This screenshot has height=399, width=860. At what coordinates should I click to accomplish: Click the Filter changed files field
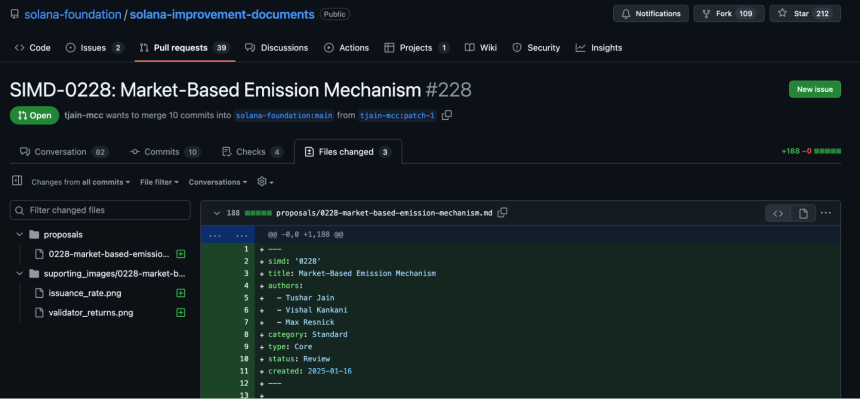(100, 210)
